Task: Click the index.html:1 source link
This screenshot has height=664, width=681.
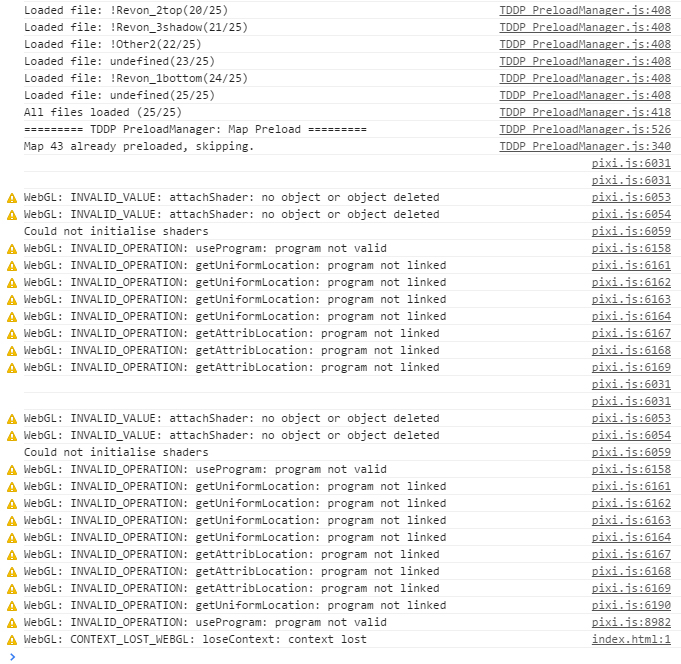Action: point(631,639)
